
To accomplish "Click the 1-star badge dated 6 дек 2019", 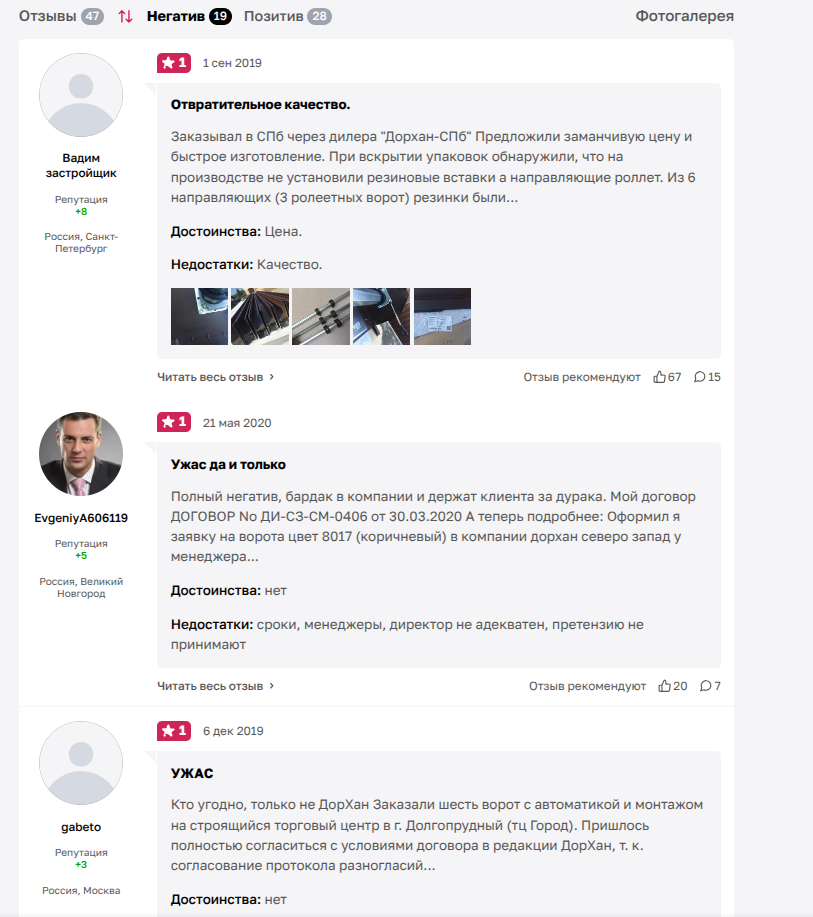I will (173, 731).
